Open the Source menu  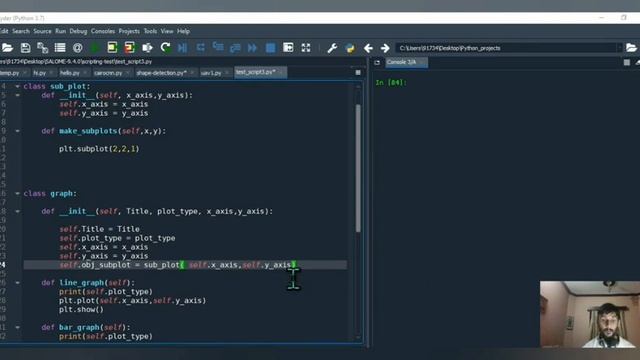coord(42,31)
